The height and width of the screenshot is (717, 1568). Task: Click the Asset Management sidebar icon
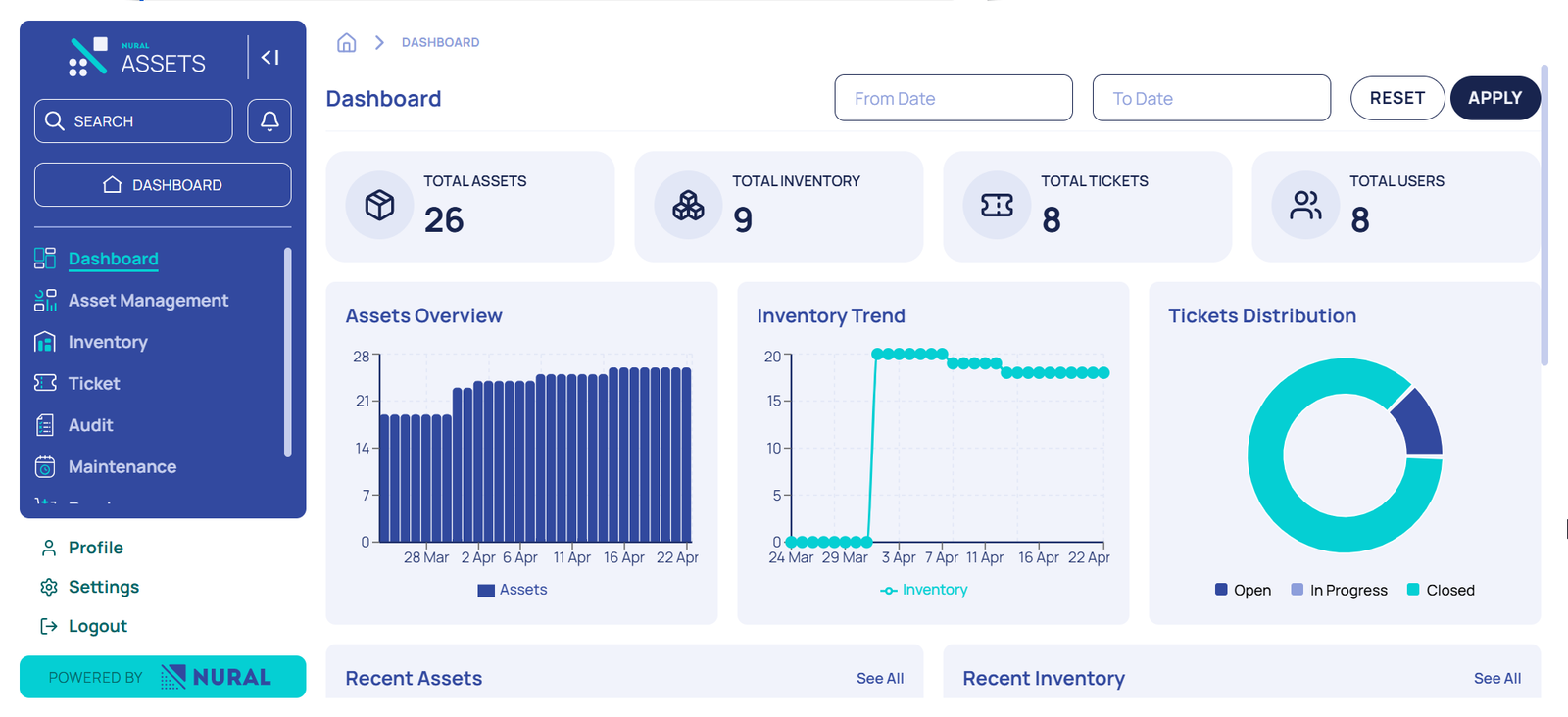pyautogui.click(x=45, y=300)
